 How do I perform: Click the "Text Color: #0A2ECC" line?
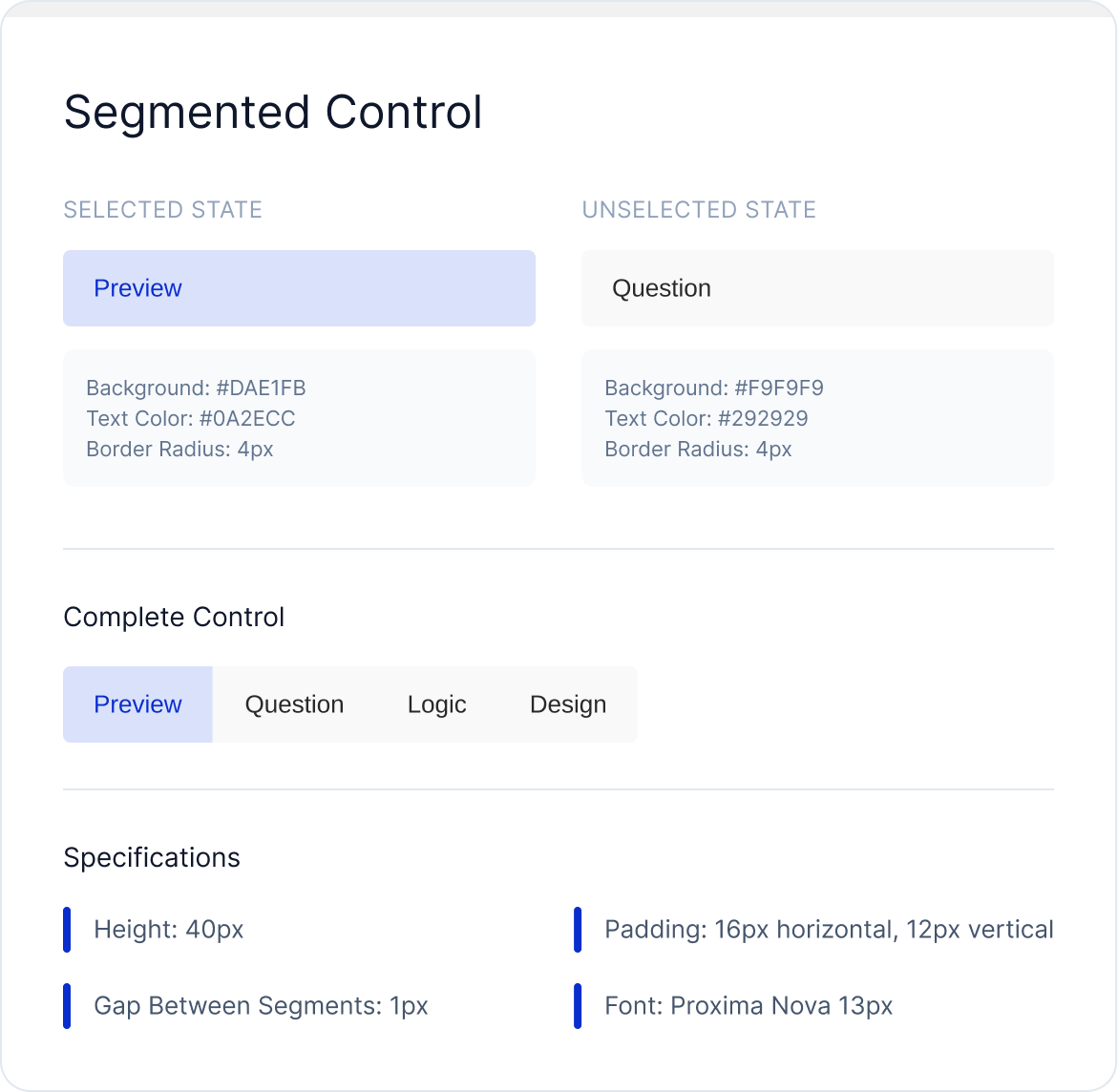click(x=191, y=419)
